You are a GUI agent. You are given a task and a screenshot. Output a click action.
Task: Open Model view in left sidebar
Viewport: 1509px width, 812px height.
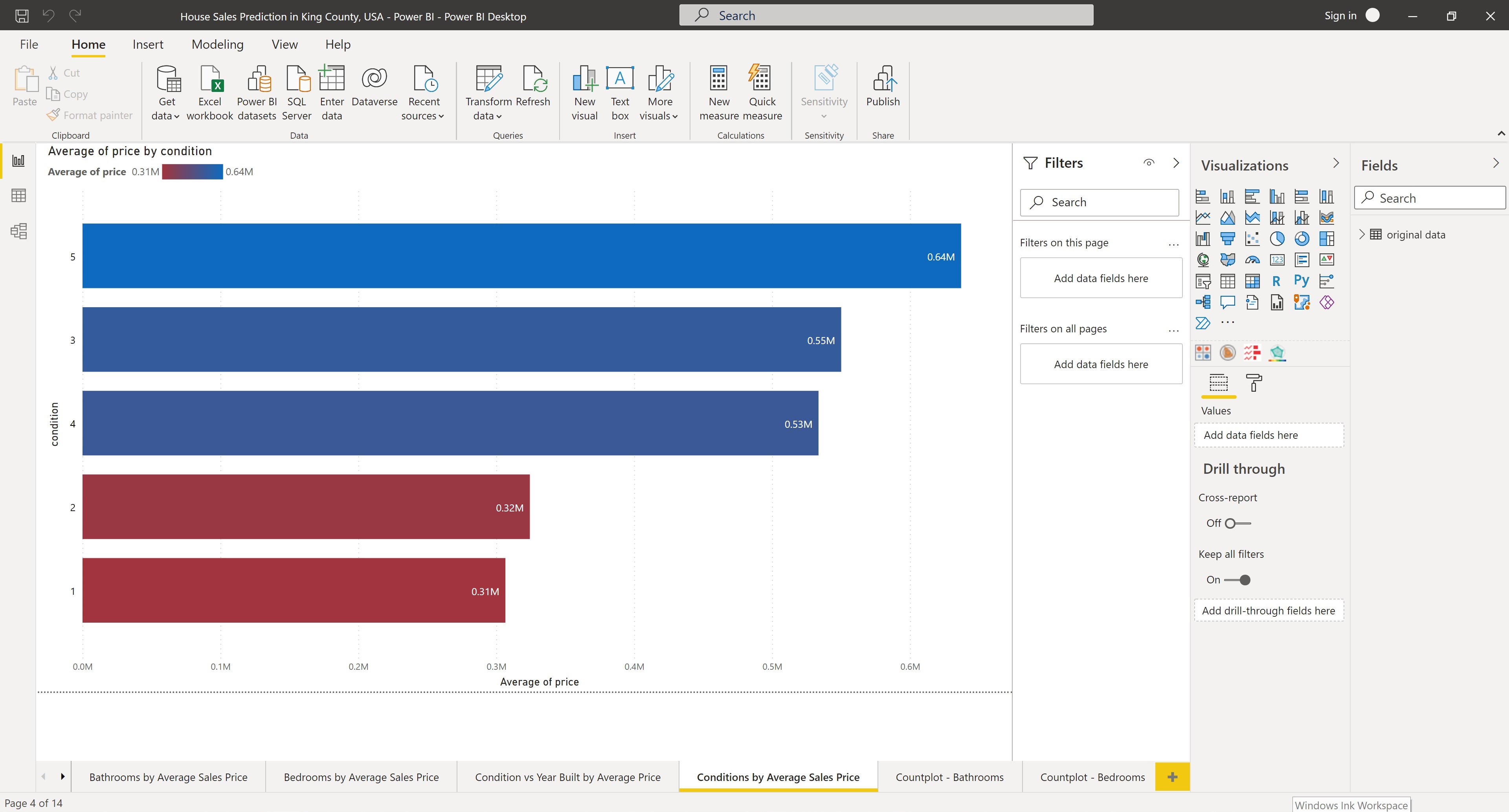[18, 231]
